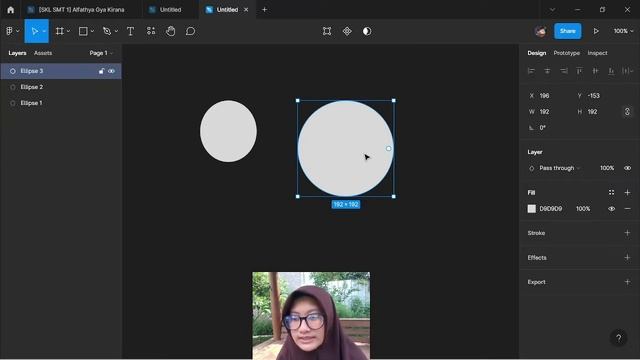Image resolution: width=640 pixels, height=360 pixels.
Task: Open the Shape tools dropdown arrow
Action: pos(92,31)
